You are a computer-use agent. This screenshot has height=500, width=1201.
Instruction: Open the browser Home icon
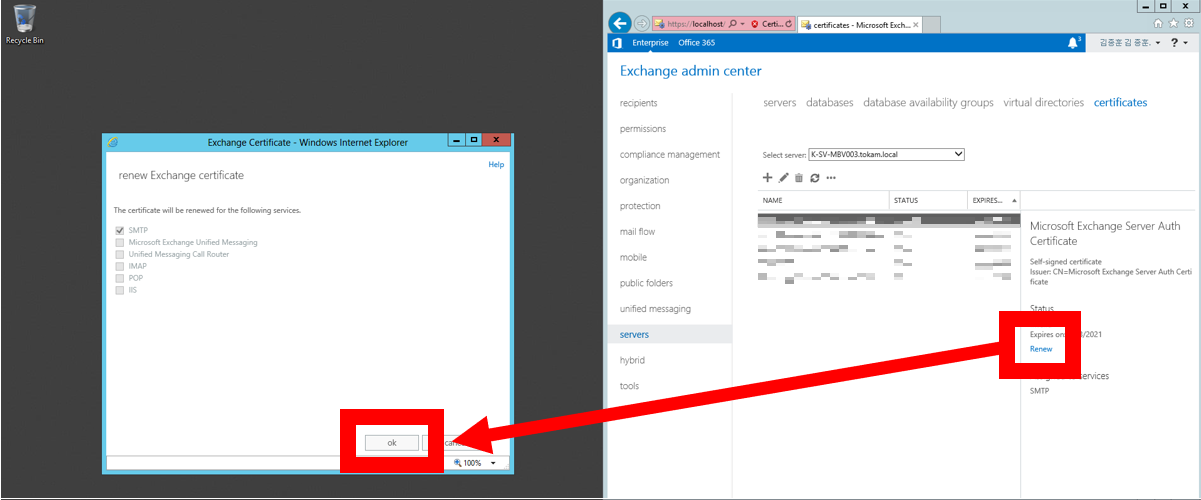coord(1158,23)
